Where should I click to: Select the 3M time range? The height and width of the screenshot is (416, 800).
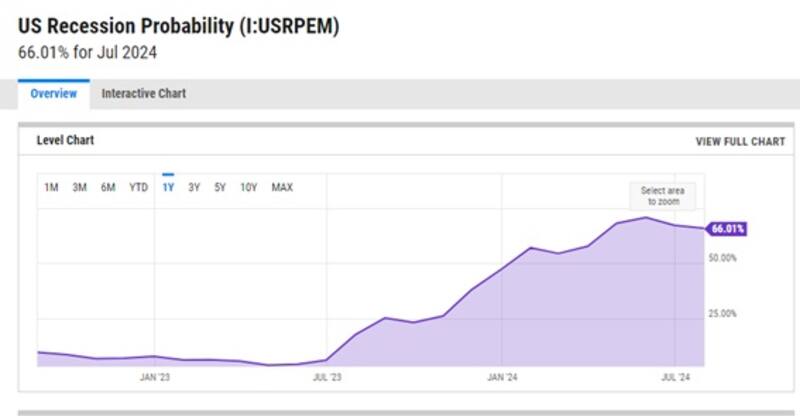pyautogui.click(x=80, y=187)
